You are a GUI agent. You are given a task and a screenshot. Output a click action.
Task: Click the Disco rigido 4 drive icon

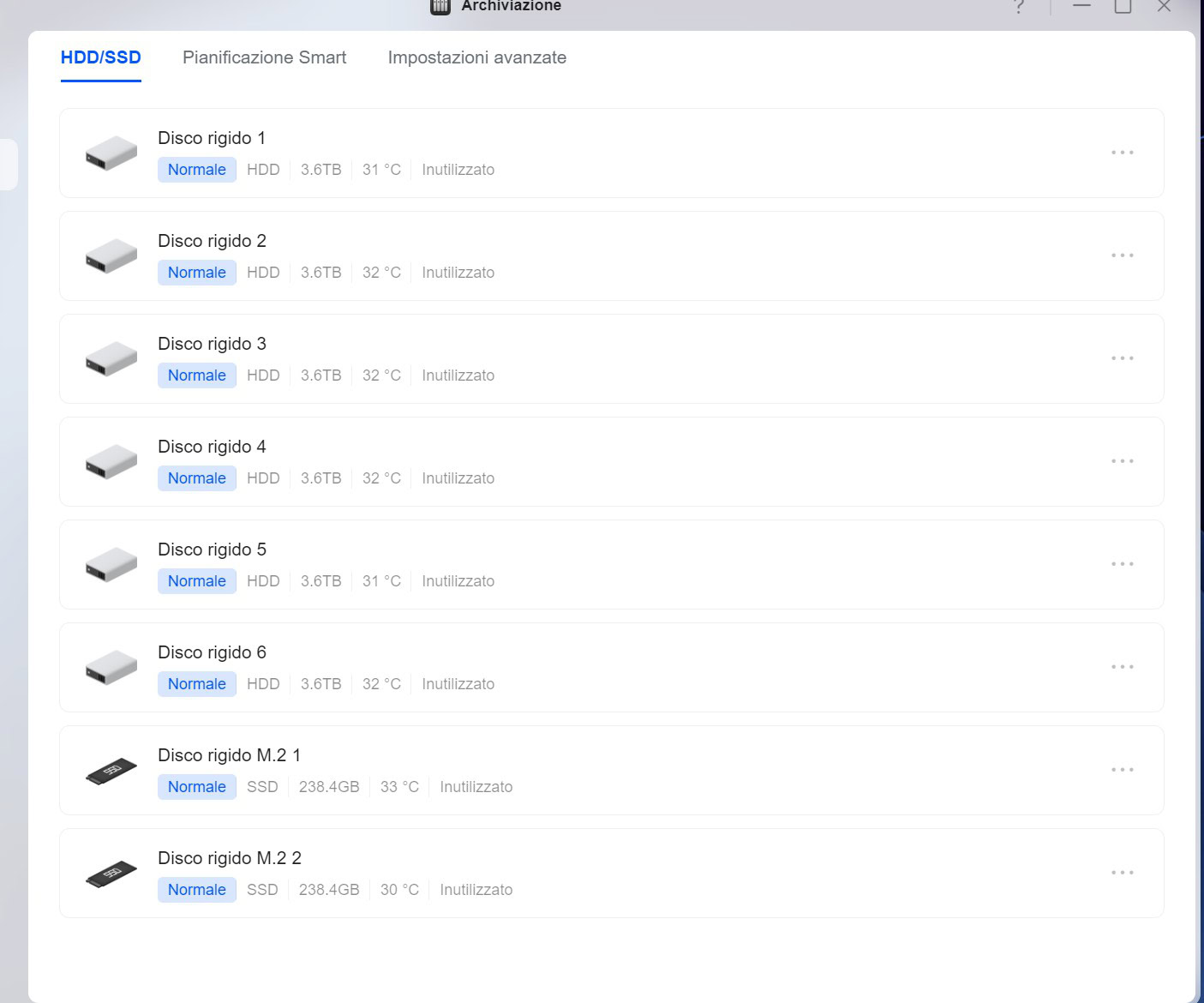111,461
